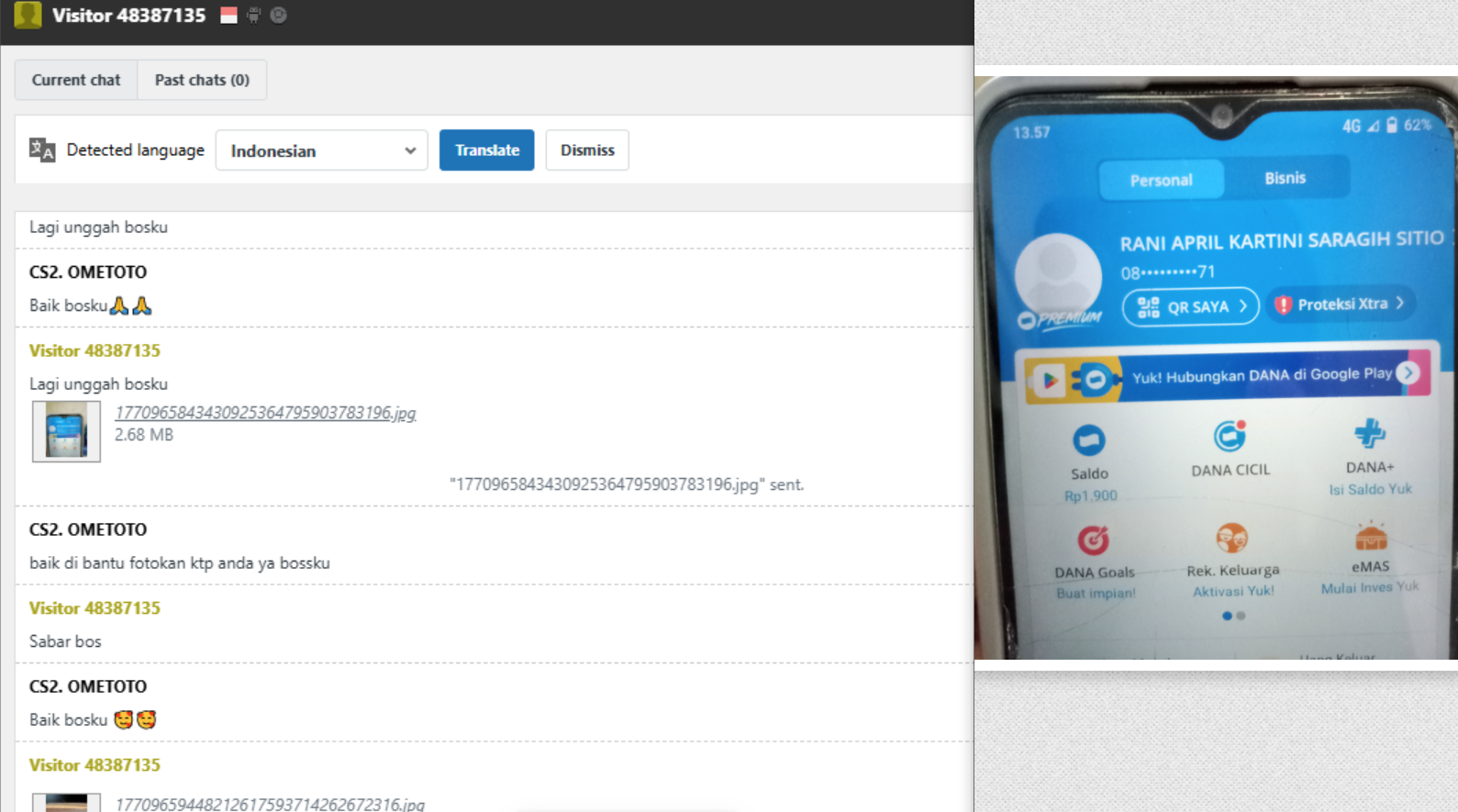1458x812 pixels.
Task: Select the Personal tab in the phone photo
Action: point(1161,180)
